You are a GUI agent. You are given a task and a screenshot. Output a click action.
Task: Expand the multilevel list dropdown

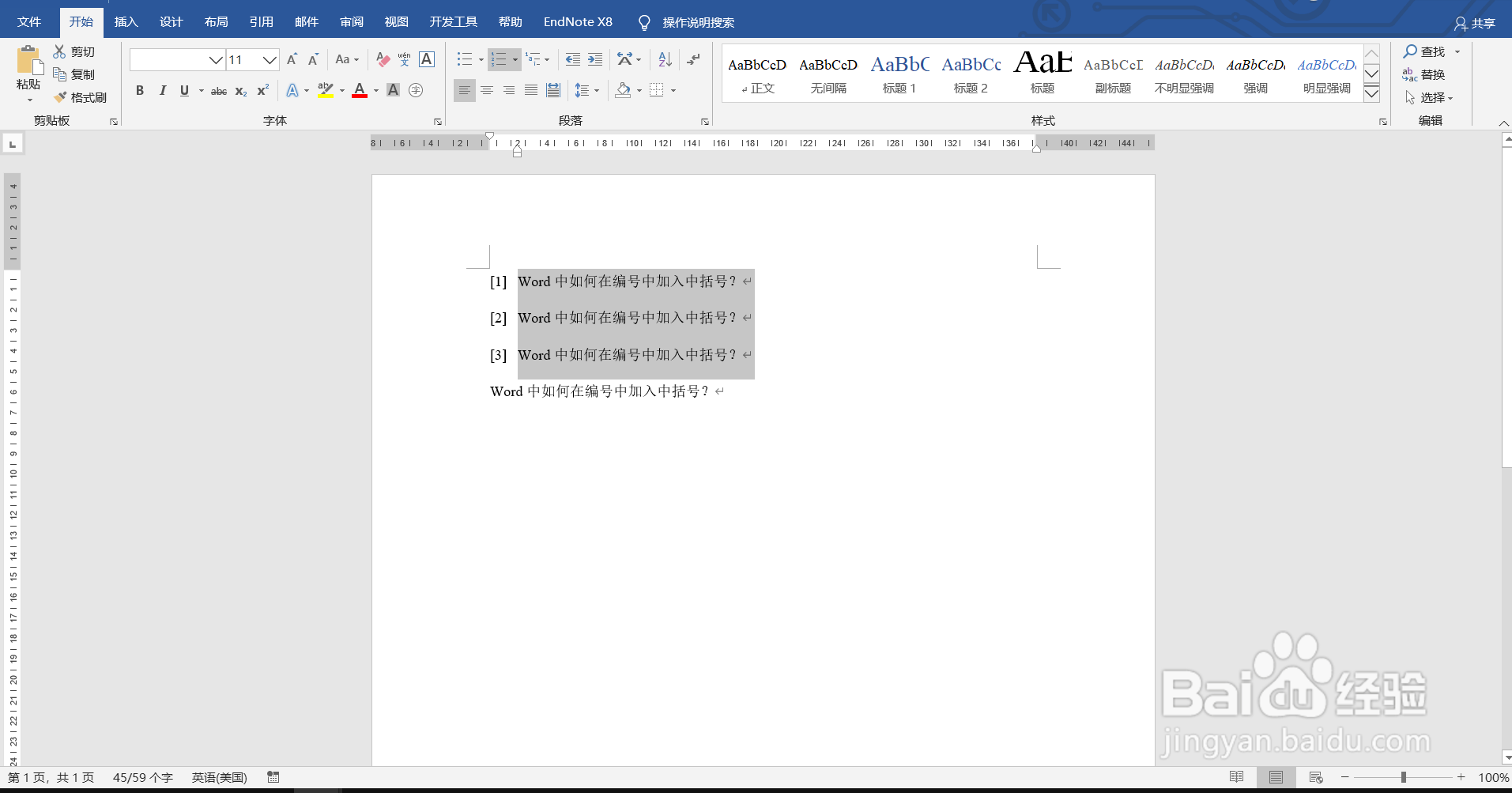click(x=547, y=59)
